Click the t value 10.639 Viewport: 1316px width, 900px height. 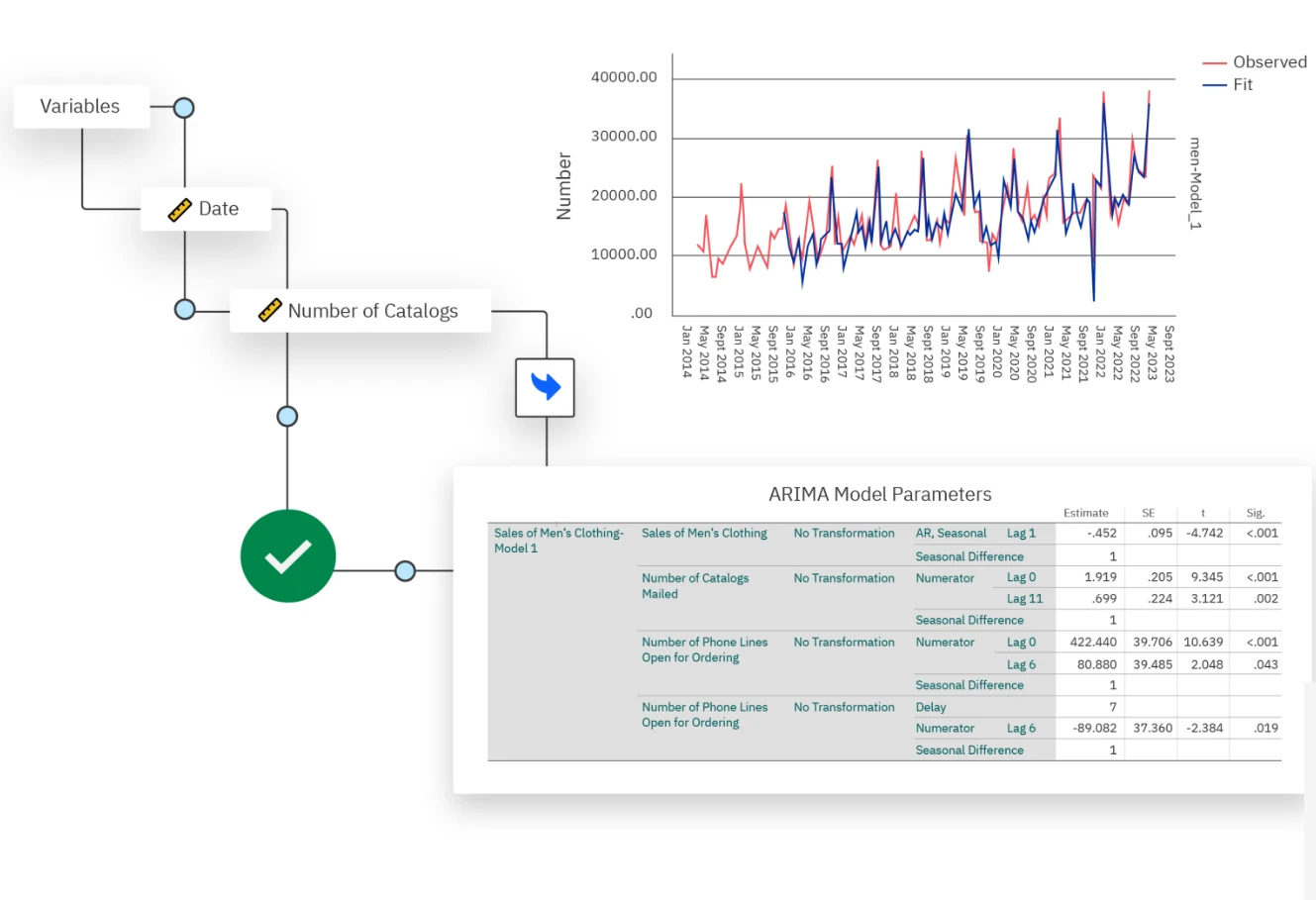coord(1204,642)
